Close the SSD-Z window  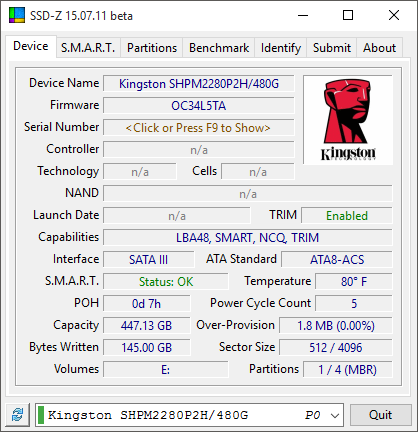pyautogui.click(x=394, y=15)
